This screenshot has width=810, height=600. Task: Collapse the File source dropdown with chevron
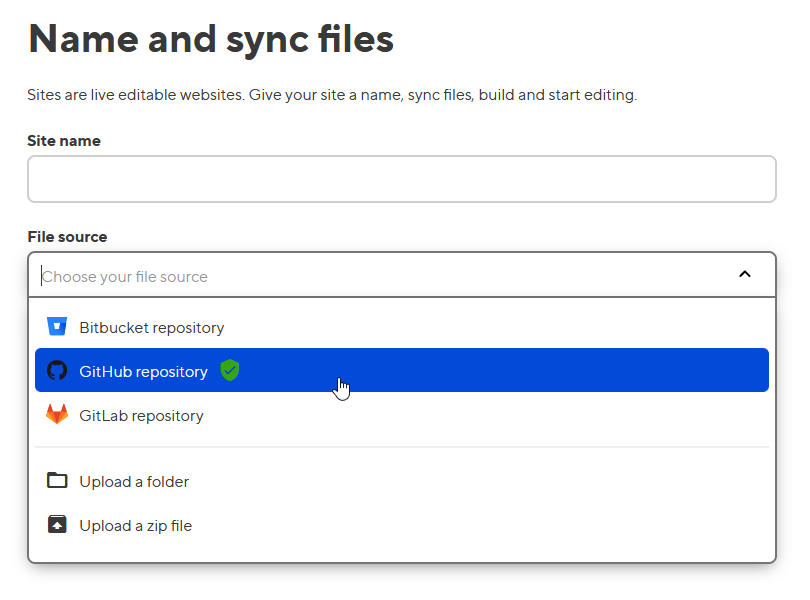(x=744, y=275)
